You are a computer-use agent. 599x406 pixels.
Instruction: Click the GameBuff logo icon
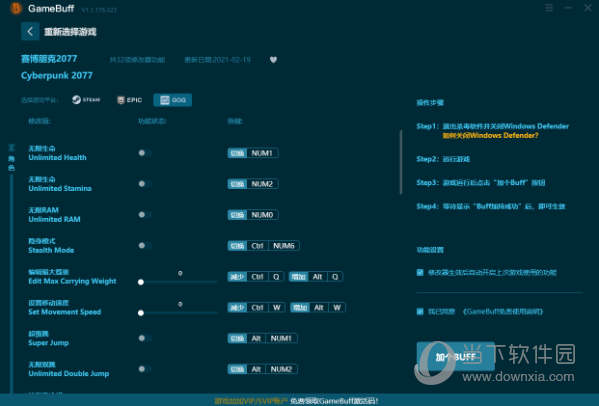coord(16,8)
